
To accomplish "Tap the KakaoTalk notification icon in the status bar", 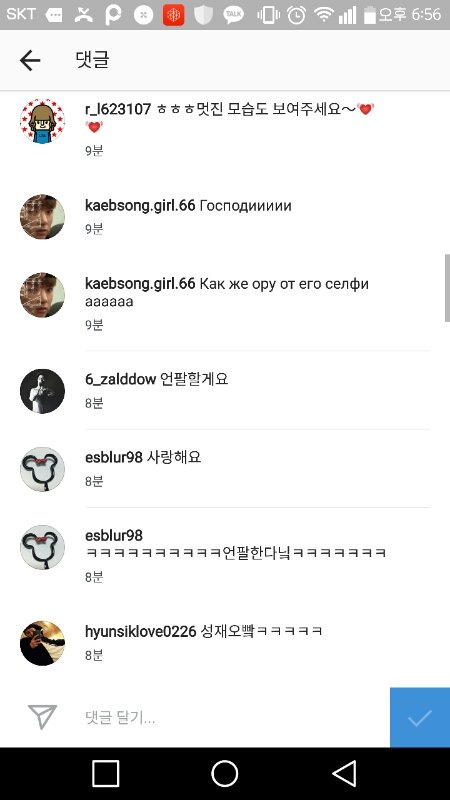I will coord(233,15).
